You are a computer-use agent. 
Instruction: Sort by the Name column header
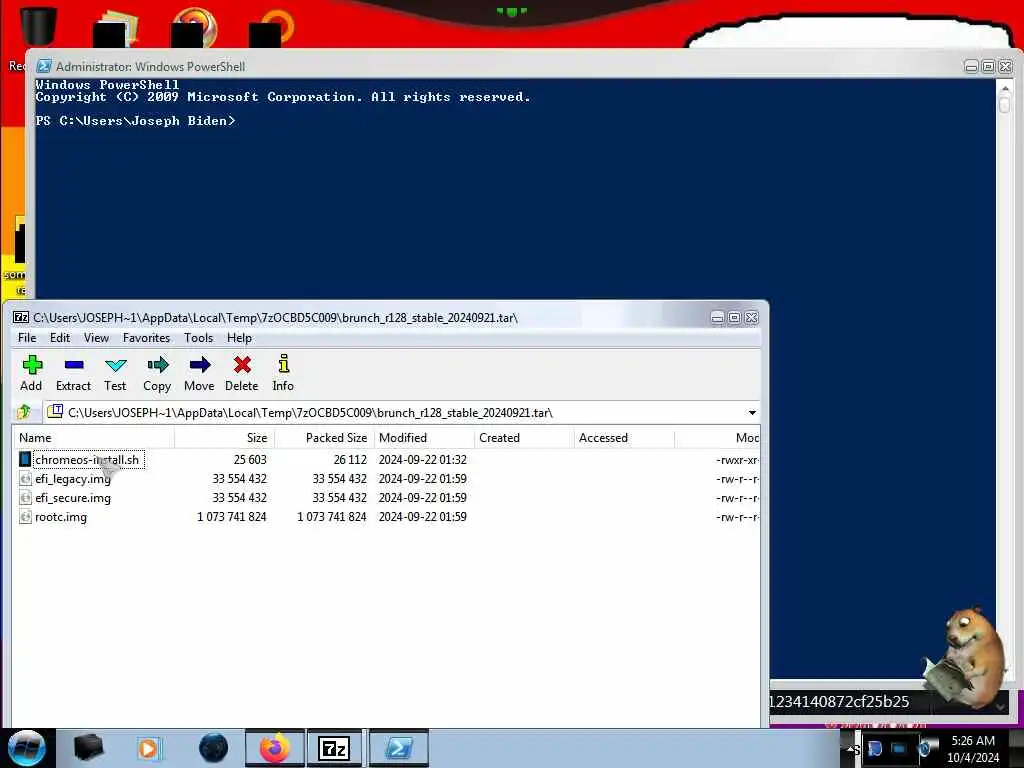(x=93, y=438)
